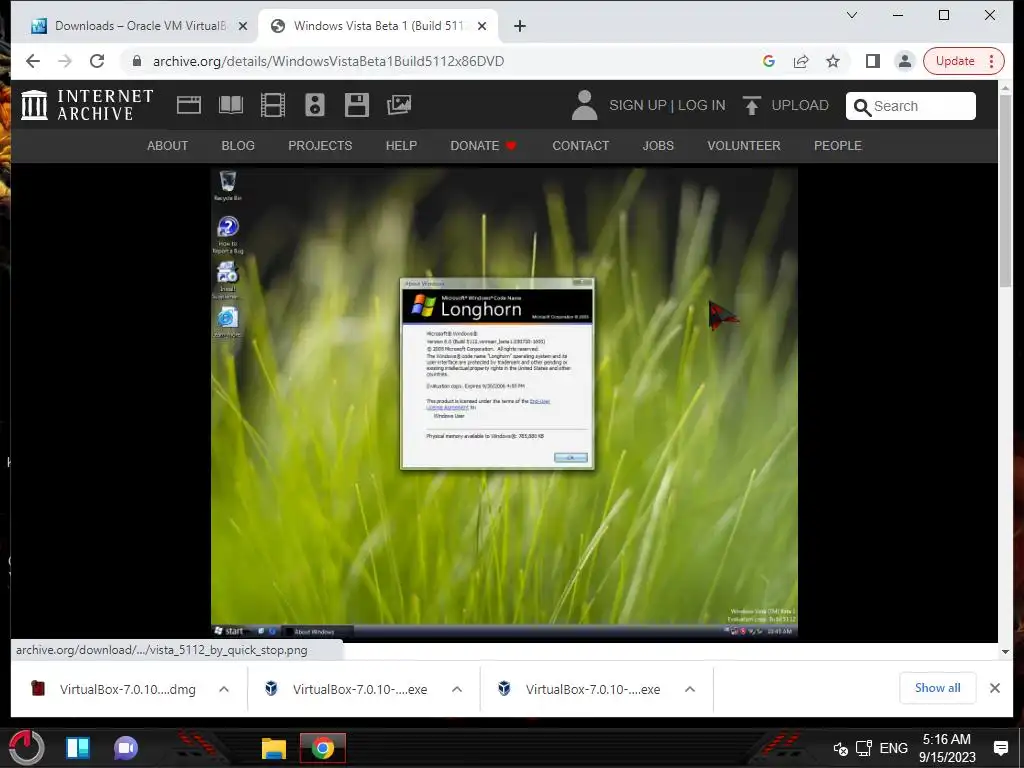Click the Vista Longhorn screenshot image
Image resolution: width=1024 pixels, height=768 pixels.
504,402
